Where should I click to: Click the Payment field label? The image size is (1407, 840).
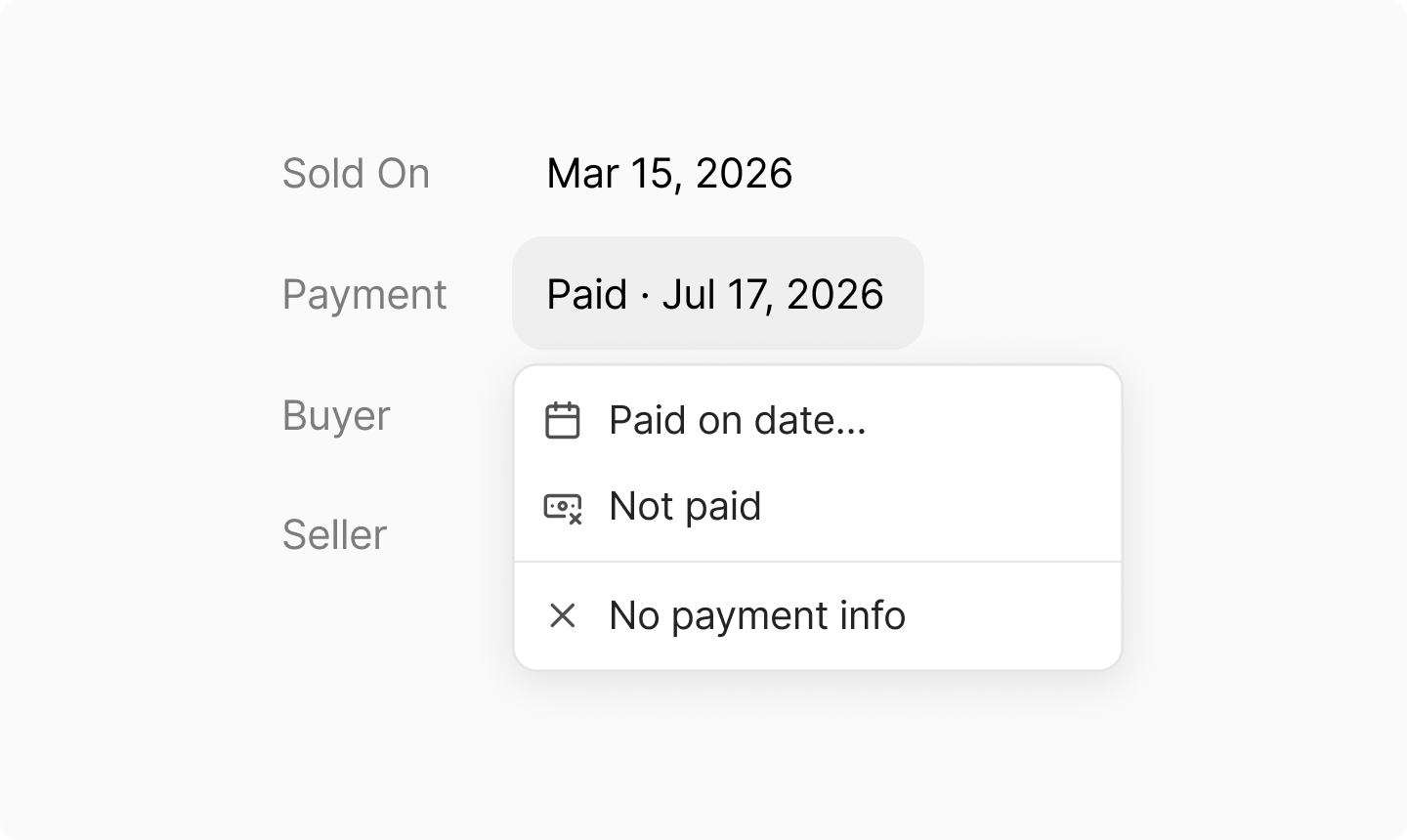click(364, 295)
